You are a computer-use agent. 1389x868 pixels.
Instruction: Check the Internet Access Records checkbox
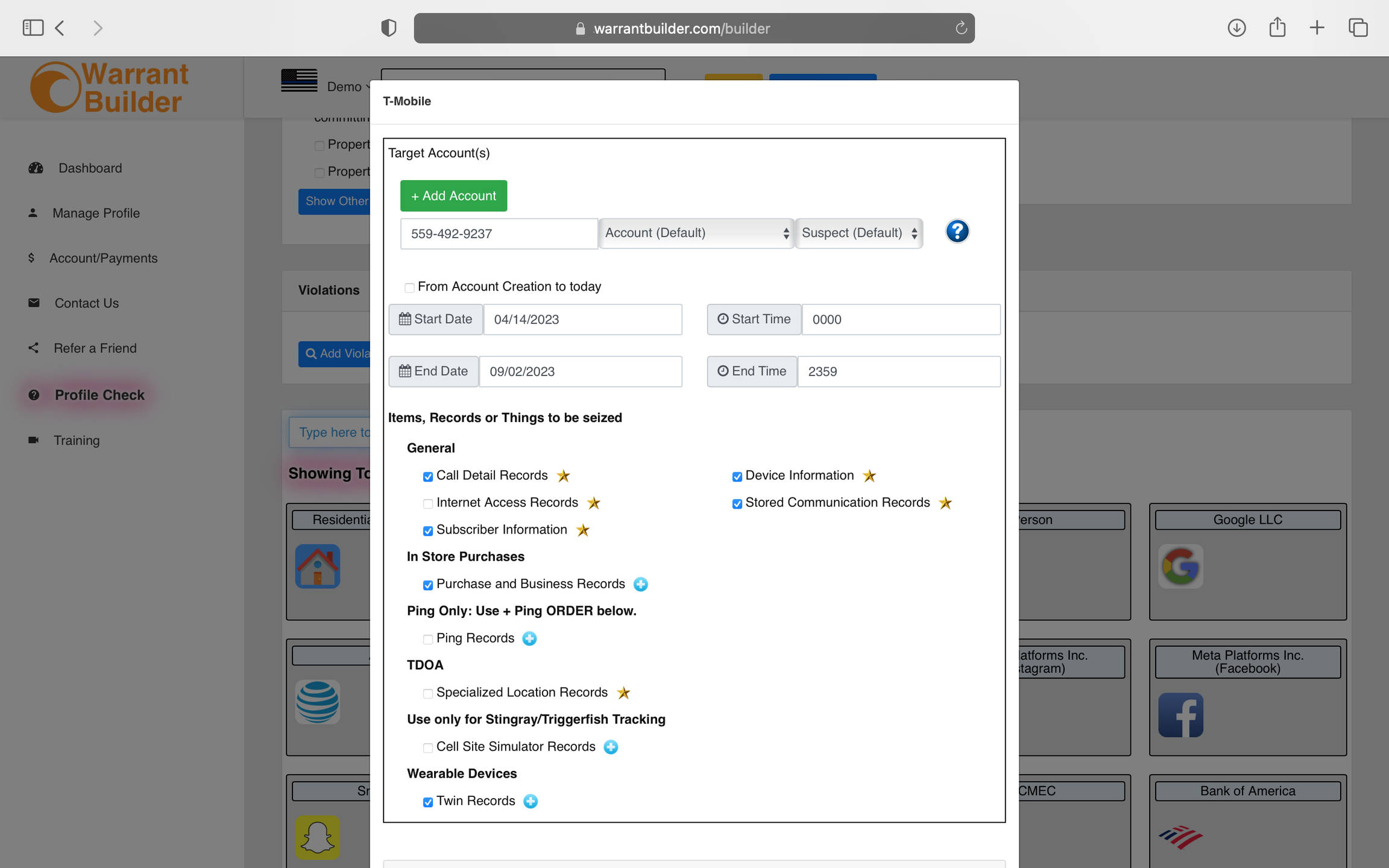tap(427, 503)
